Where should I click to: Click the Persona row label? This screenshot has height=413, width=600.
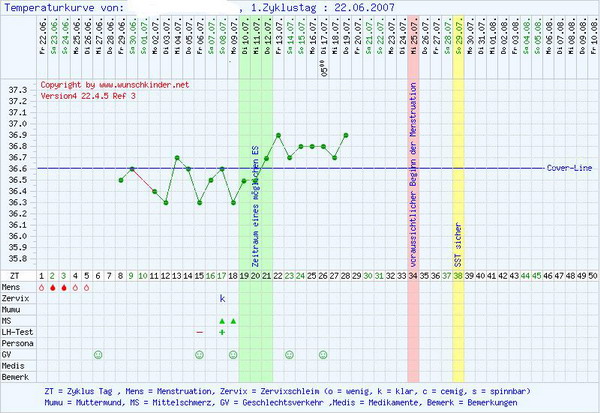pyautogui.click(x=16, y=343)
